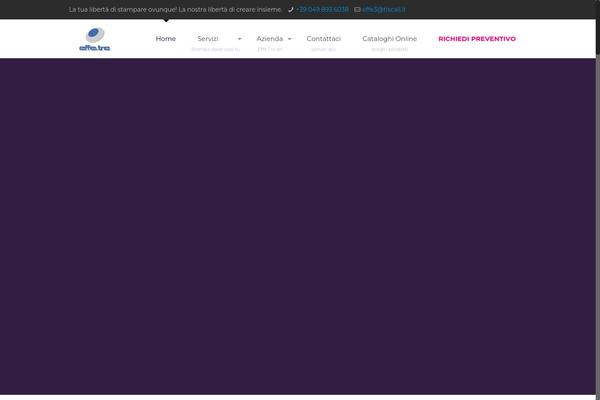Click the active-page pointer above Home
Viewport: 600px width, 400px height.
[x=166, y=21]
